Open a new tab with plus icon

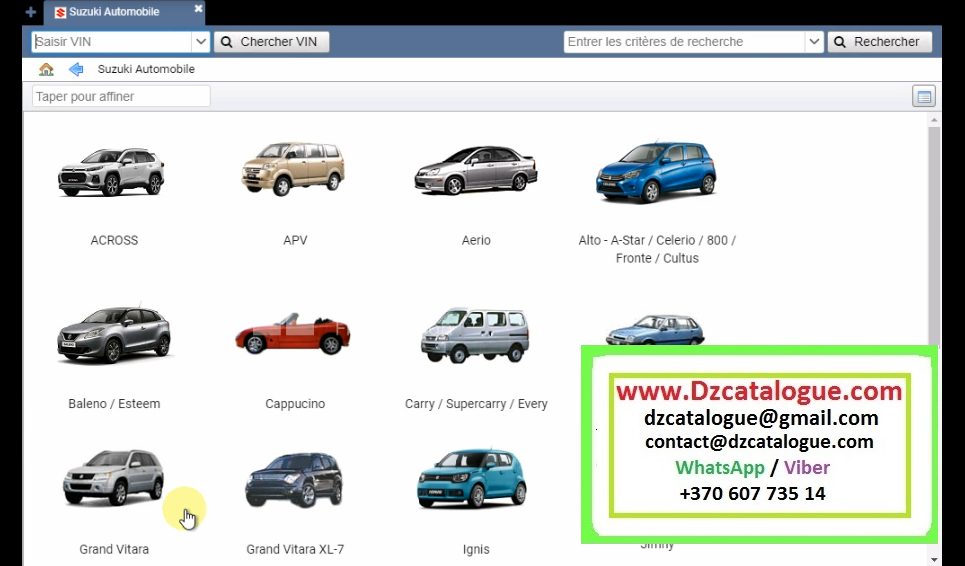(31, 12)
